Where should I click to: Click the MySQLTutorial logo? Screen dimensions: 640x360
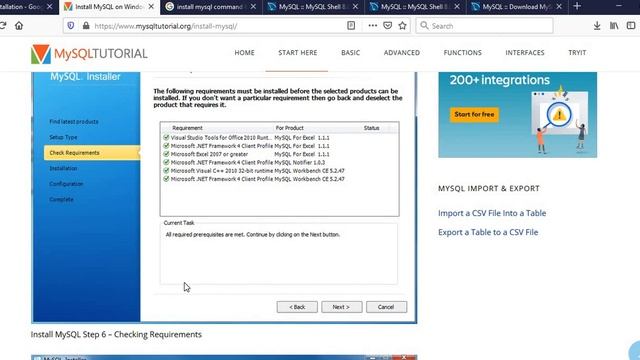(89, 53)
